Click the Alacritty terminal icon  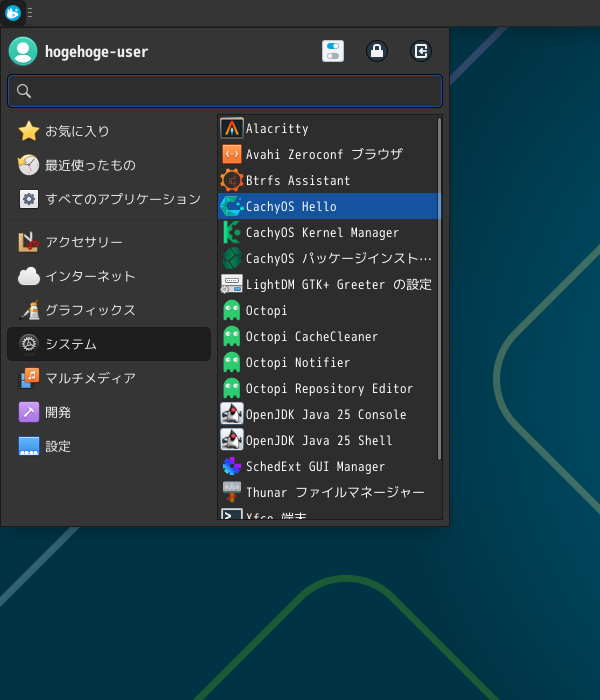pos(232,128)
